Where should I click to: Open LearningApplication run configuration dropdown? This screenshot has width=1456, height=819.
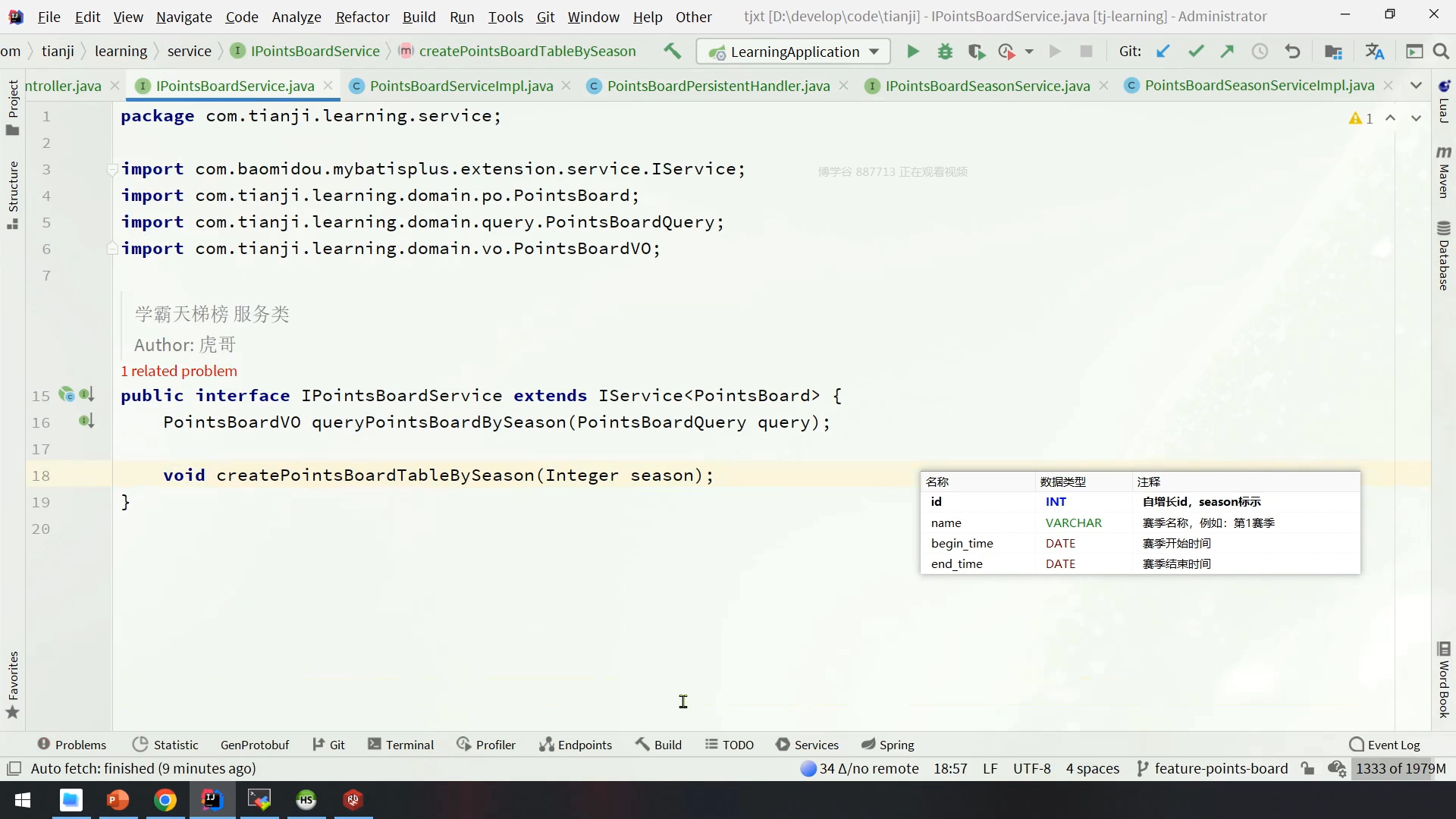(793, 52)
